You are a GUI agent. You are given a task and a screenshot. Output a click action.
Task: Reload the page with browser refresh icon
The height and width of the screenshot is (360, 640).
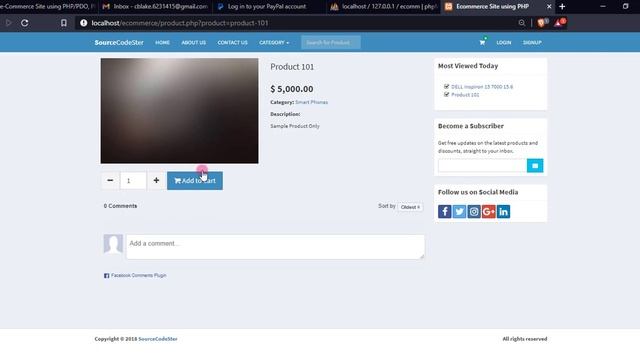click(24, 23)
